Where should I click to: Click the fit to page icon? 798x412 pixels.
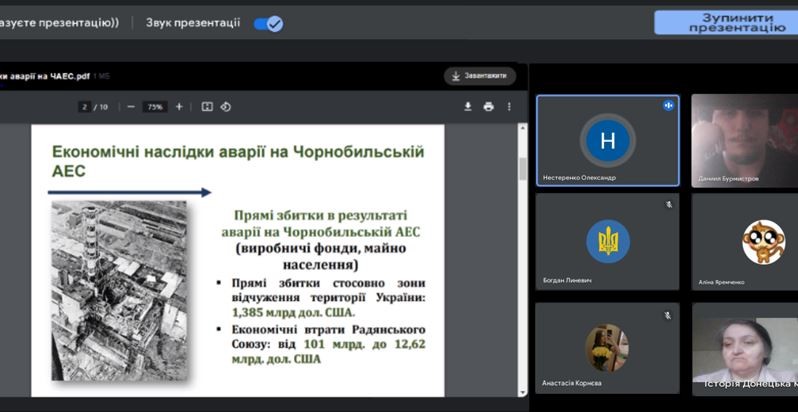click(x=207, y=107)
